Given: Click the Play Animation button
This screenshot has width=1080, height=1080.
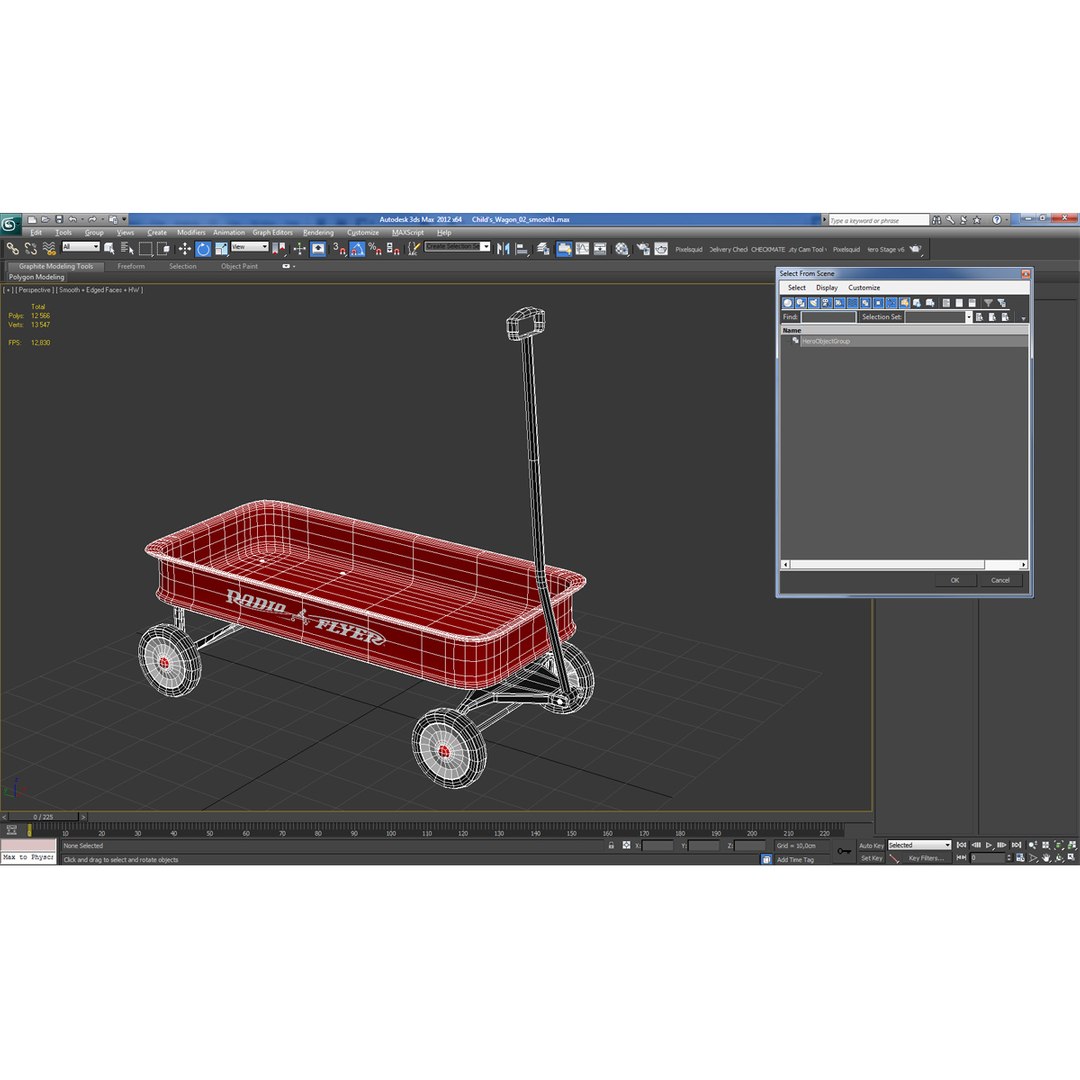Looking at the screenshot, I should pyautogui.click(x=988, y=845).
